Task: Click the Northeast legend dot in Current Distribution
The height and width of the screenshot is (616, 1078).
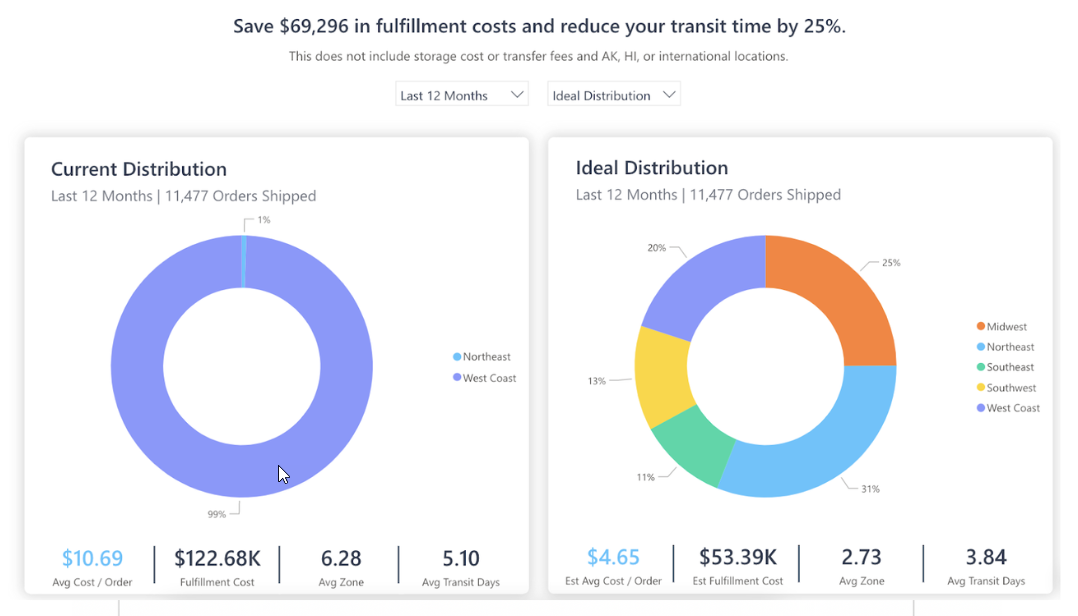Action: pos(457,357)
